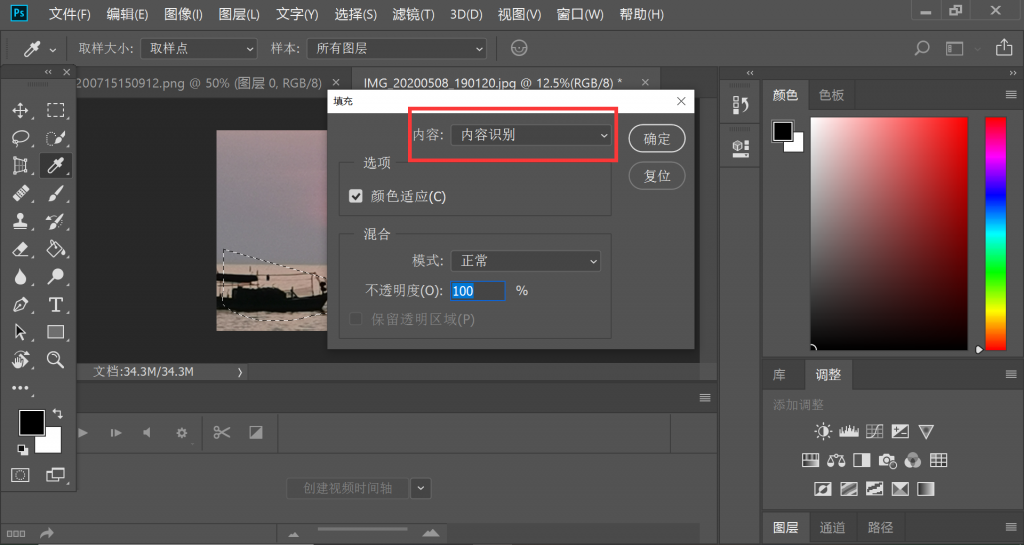Click the foreground black color swatch in toolbox
Image resolution: width=1024 pixels, height=545 pixels.
pos(31,422)
